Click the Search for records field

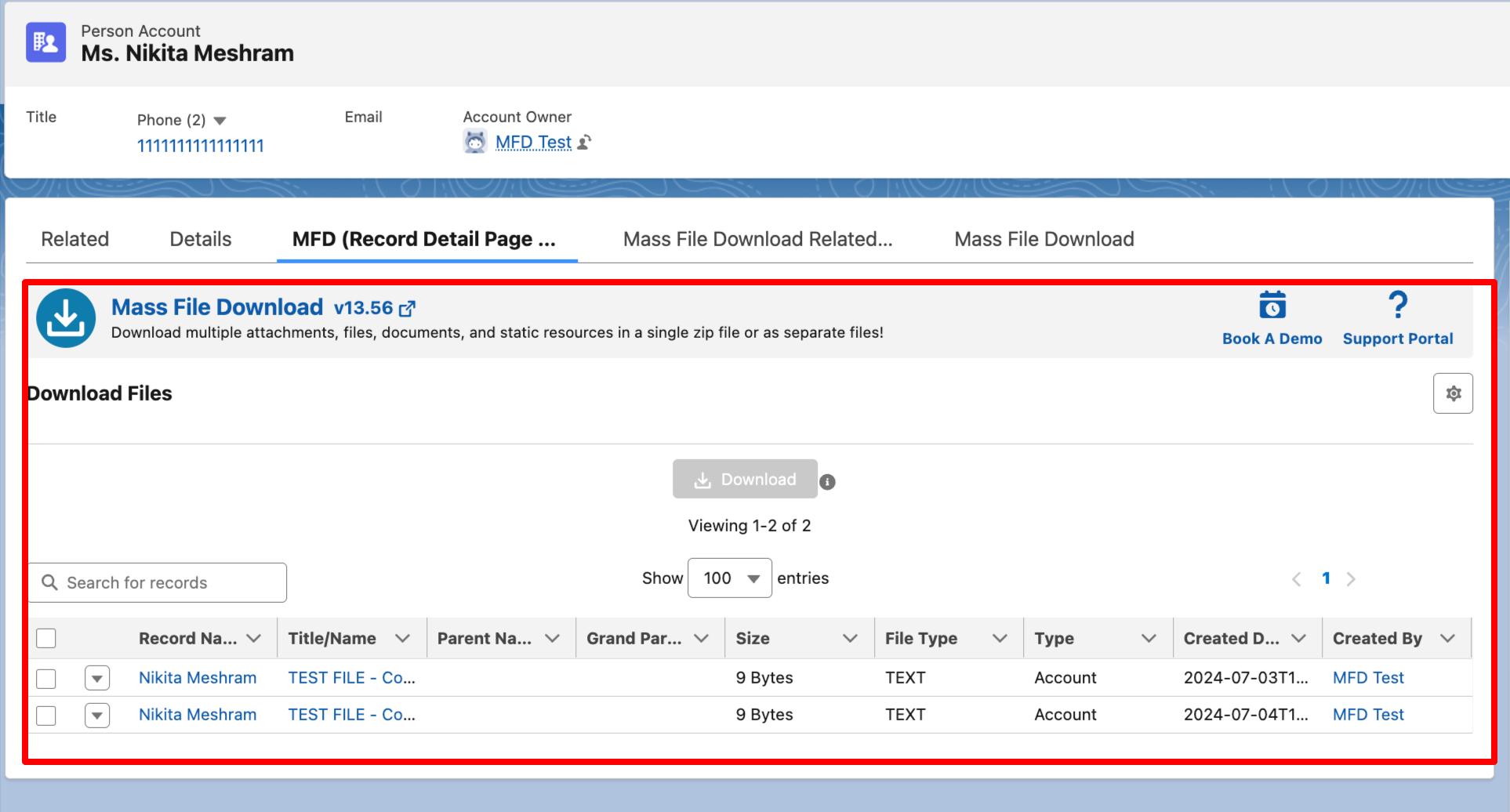[x=158, y=582]
